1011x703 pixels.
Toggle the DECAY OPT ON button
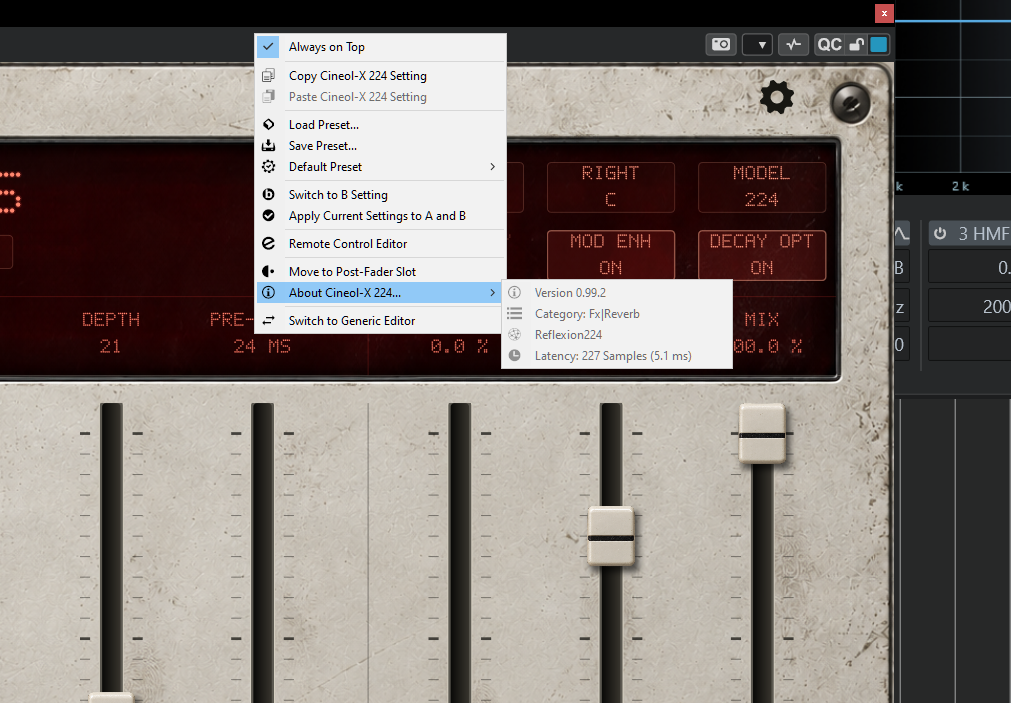click(761, 255)
